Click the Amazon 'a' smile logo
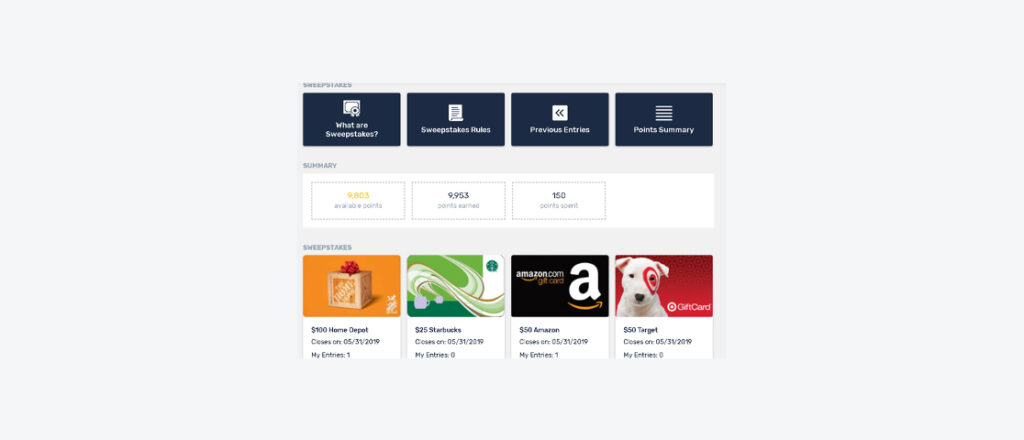This screenshot has width=1024, height=440. [x=585, y=287]
